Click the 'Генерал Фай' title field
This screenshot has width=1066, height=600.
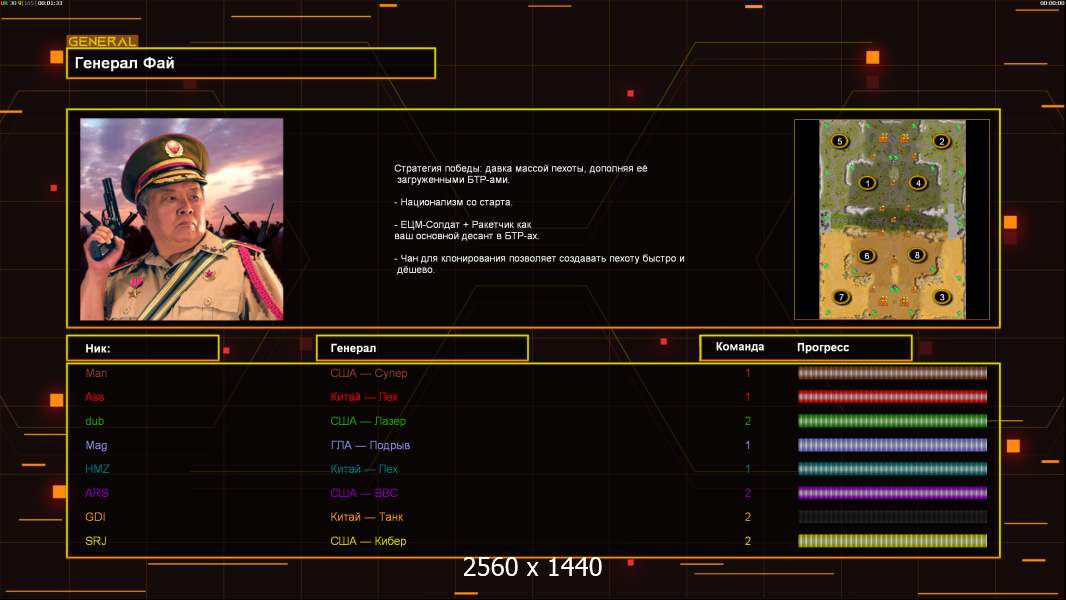click(251, 63)
